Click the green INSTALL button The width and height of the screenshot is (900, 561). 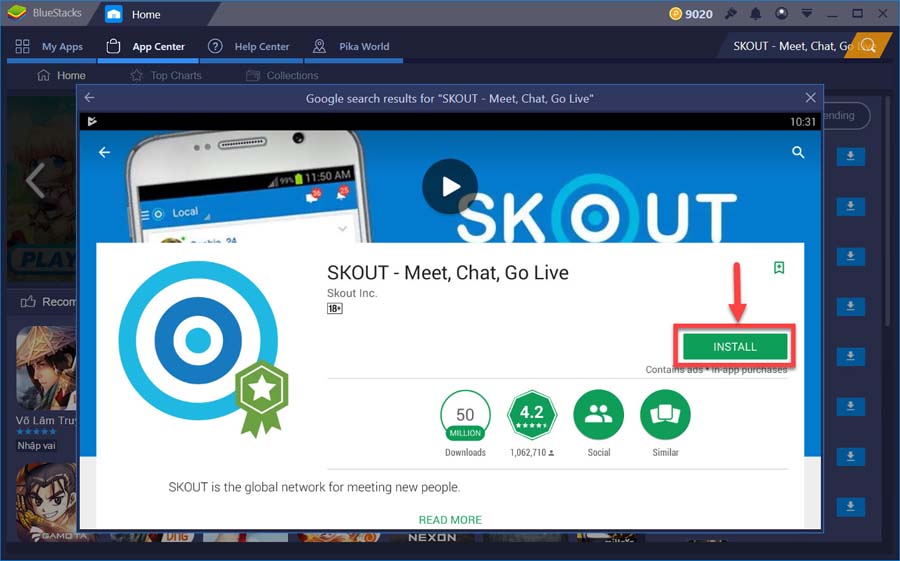pyautogui.click(x=735, y=347)
